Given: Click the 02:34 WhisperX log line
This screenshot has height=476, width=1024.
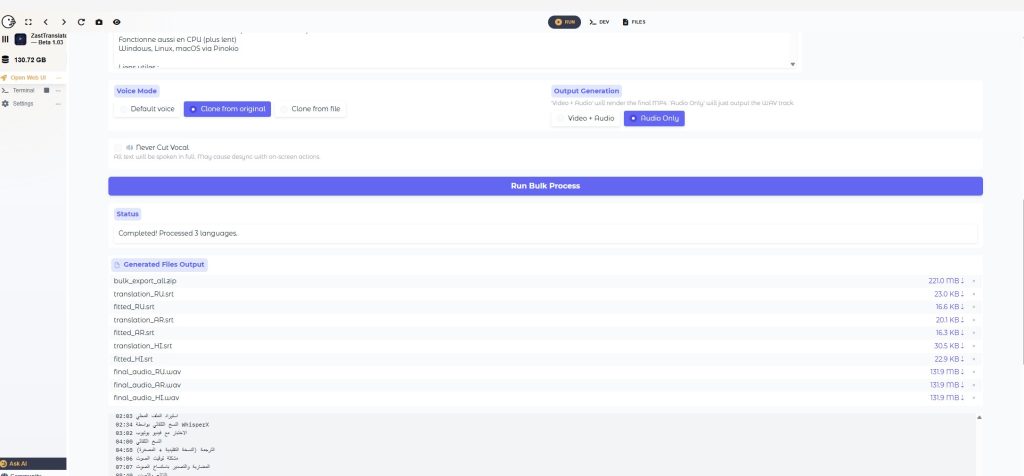Looking at the screenshot, I should (163, 424).
